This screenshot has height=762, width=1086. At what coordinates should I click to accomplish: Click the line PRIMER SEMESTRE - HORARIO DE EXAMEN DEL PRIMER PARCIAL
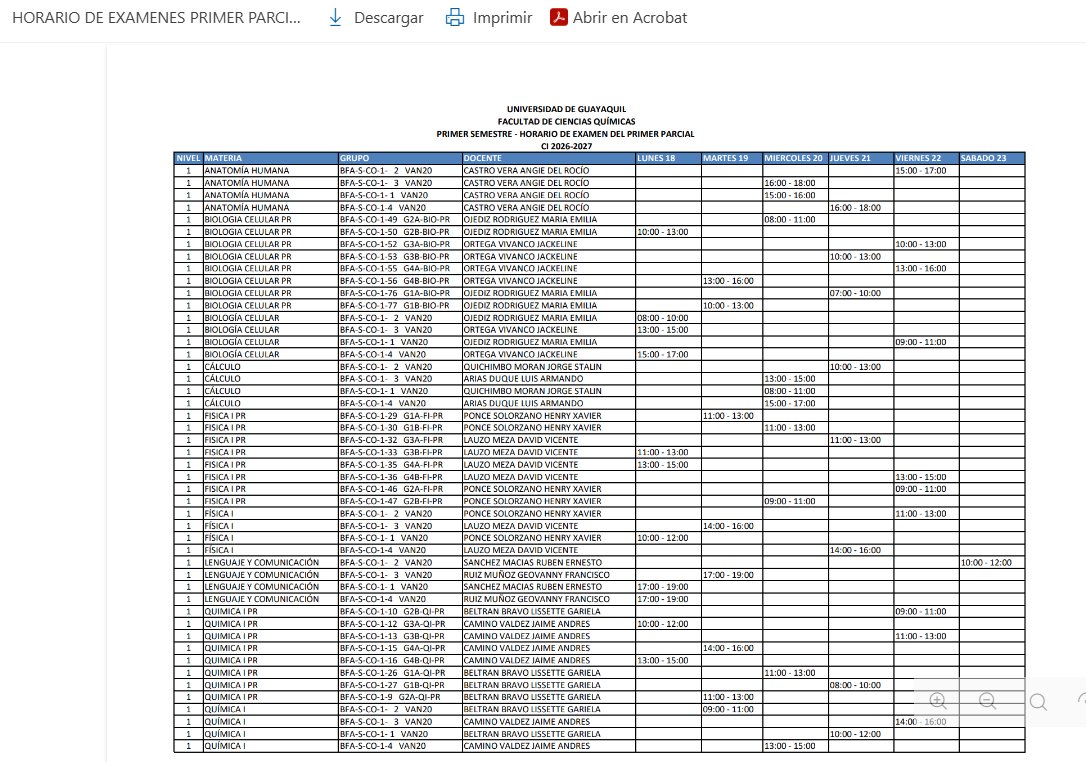(565, 134)
